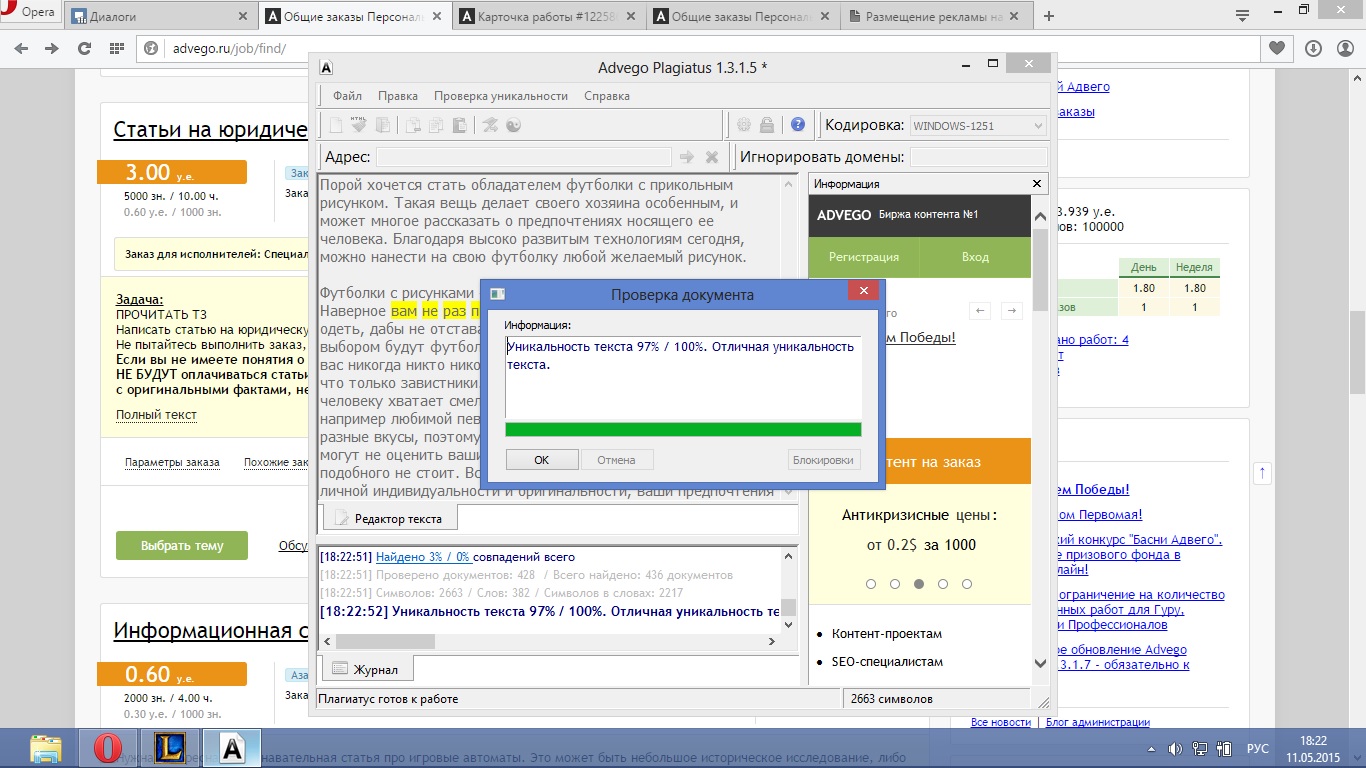Open League of Legends taskbar icon

[170, 748]
